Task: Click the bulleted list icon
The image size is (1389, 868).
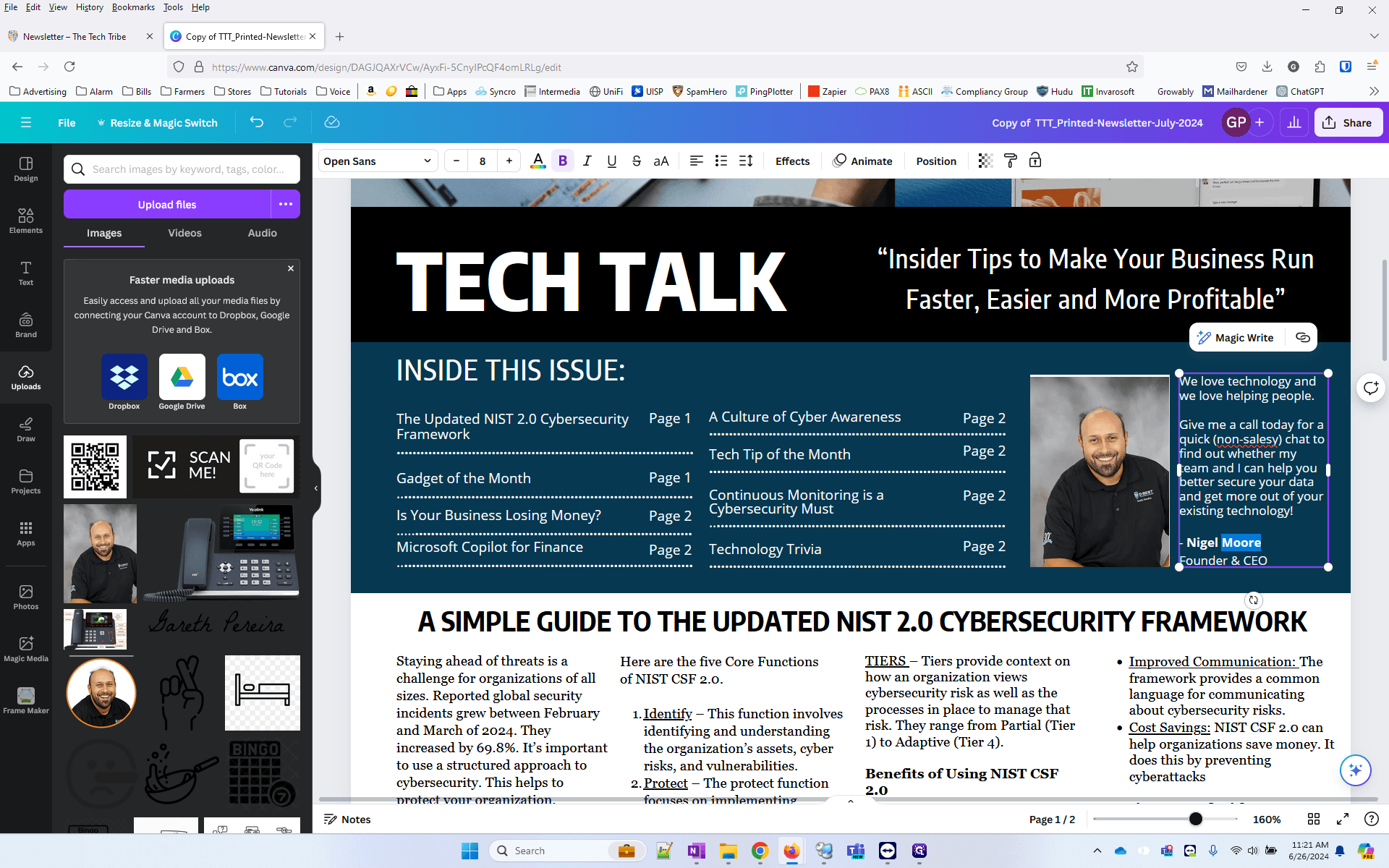Action: coord(721,161)
